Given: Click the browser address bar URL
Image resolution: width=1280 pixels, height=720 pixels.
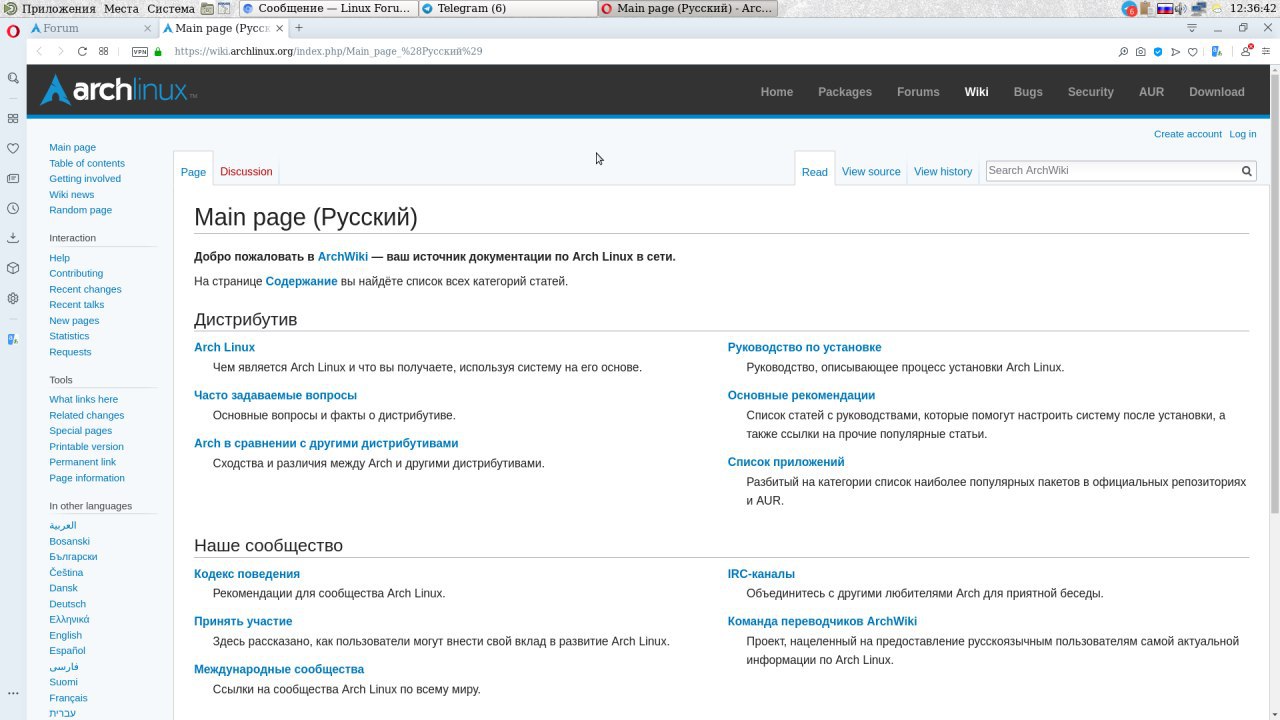Looking at the screenshot, I should pos(328,51).
